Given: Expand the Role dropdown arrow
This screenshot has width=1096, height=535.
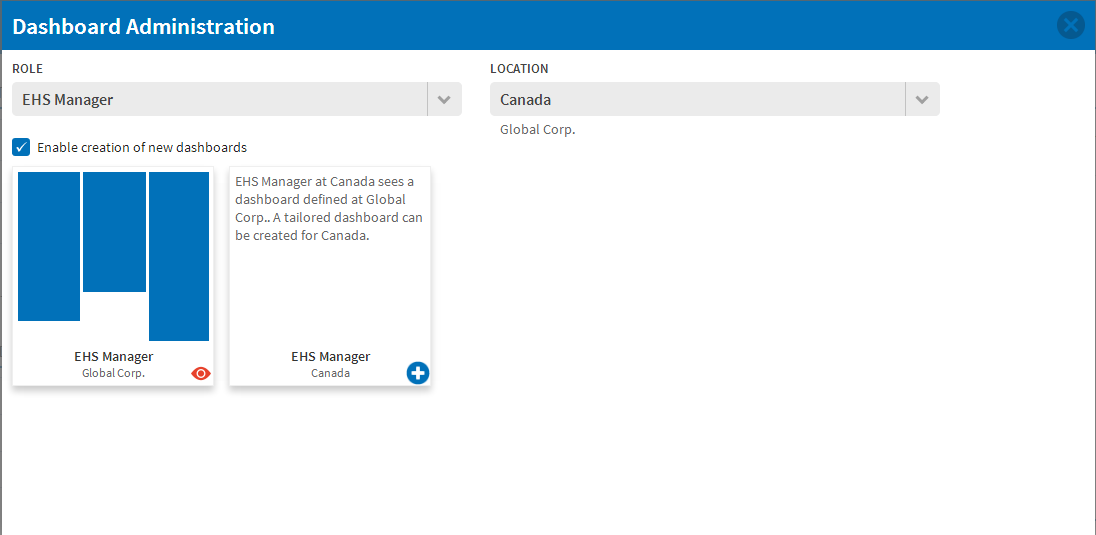Looking at the screenshot, I should (x=445, y=99).
